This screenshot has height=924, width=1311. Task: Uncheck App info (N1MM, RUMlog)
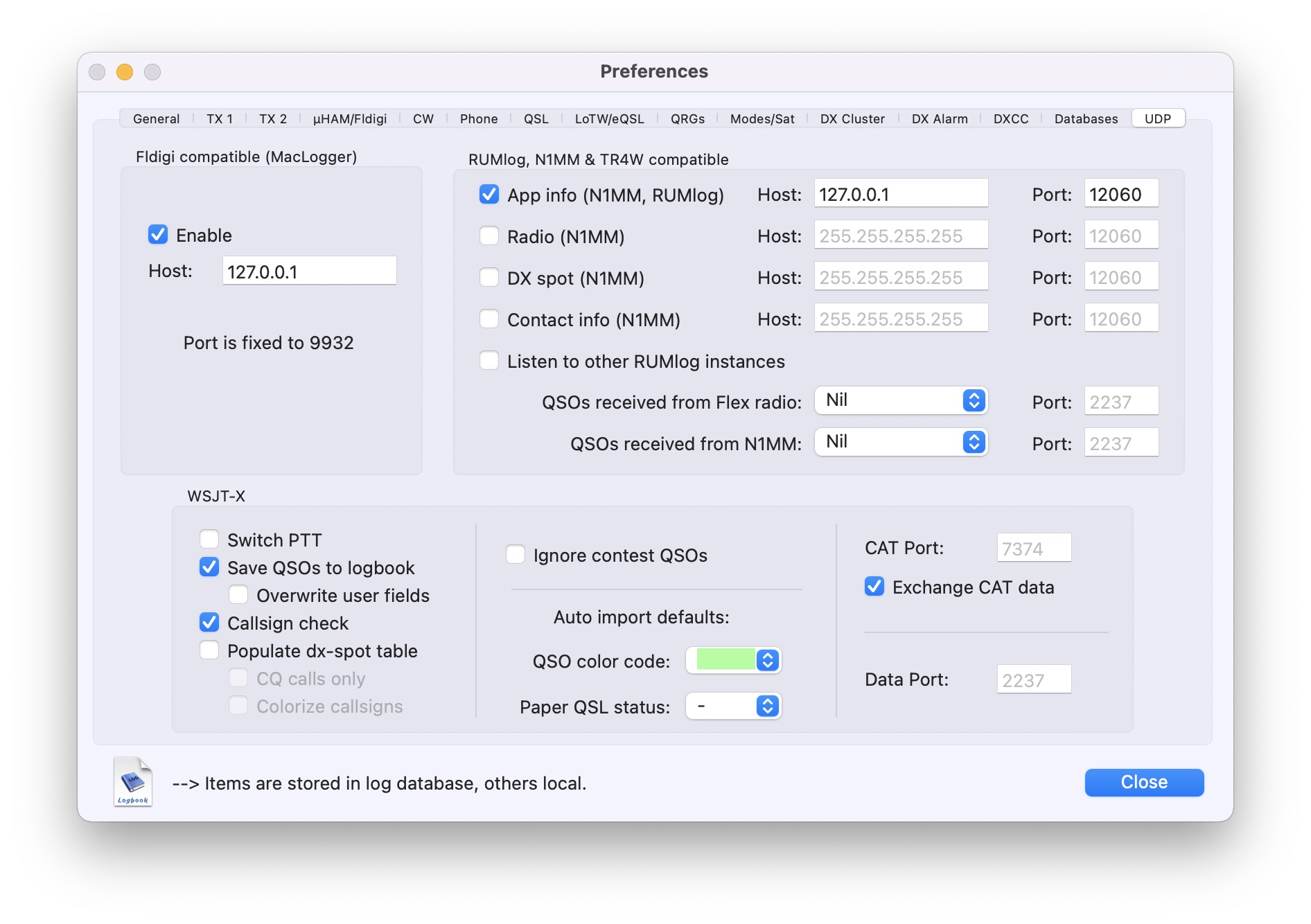(489, 195)
